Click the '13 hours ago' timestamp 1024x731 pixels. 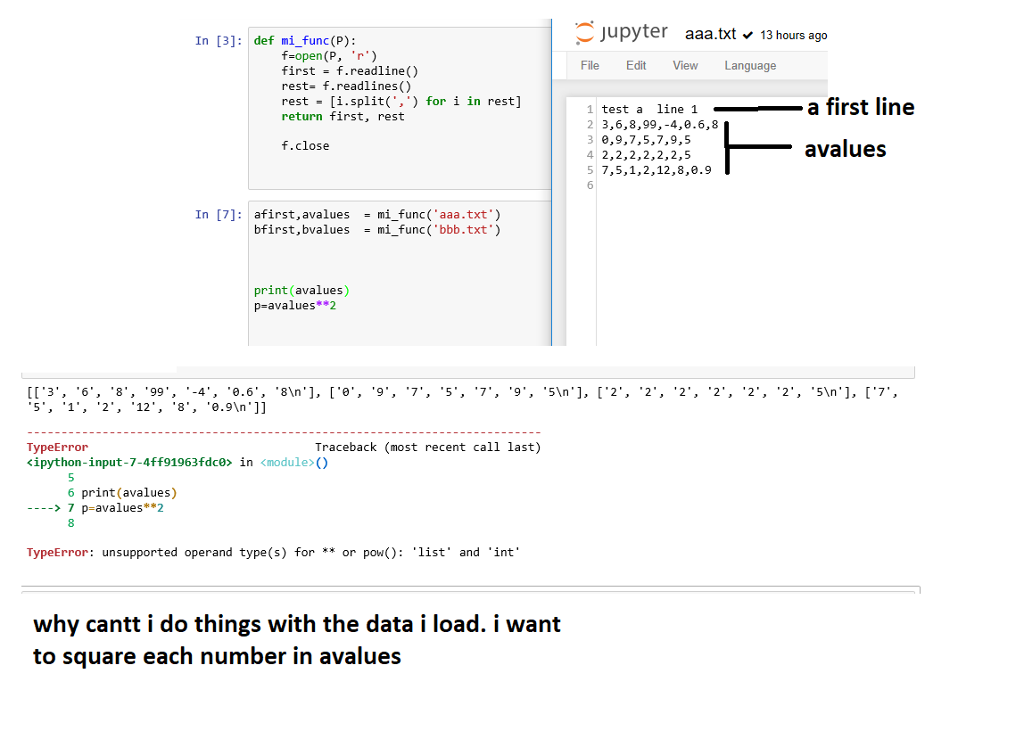pyautogui.click(x=792, y=34)
